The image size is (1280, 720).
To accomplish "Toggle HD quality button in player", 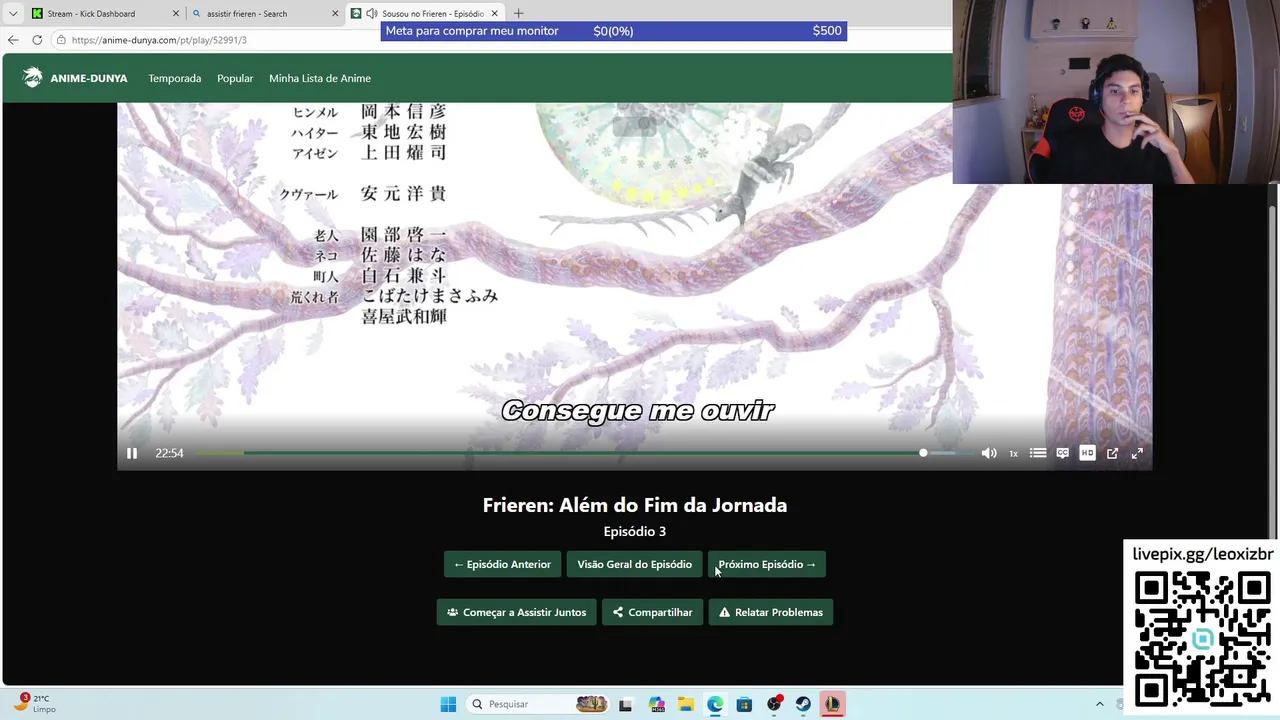I will tap(1087, 453).
